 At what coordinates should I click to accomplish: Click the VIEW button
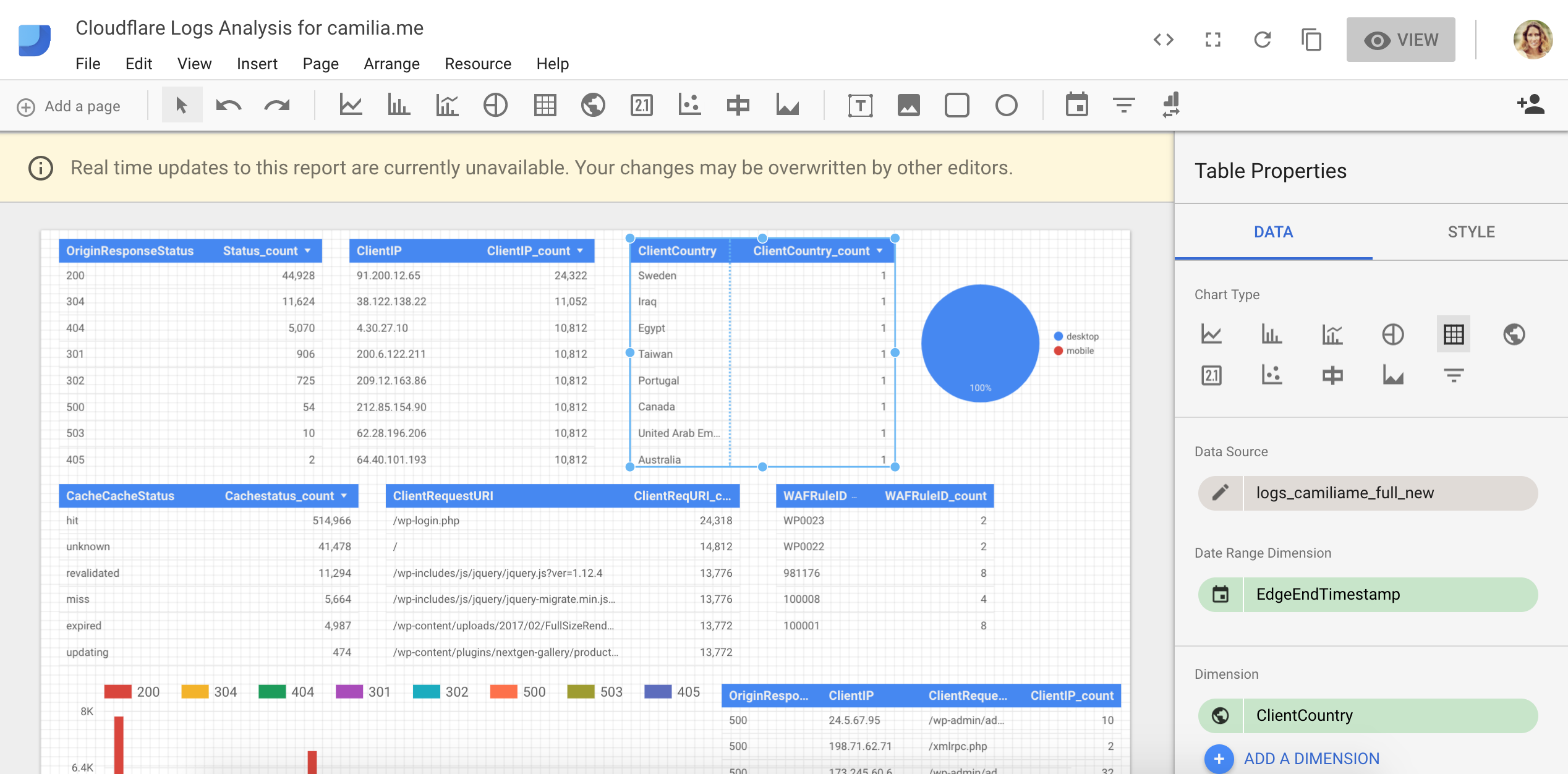(1400, 40)
